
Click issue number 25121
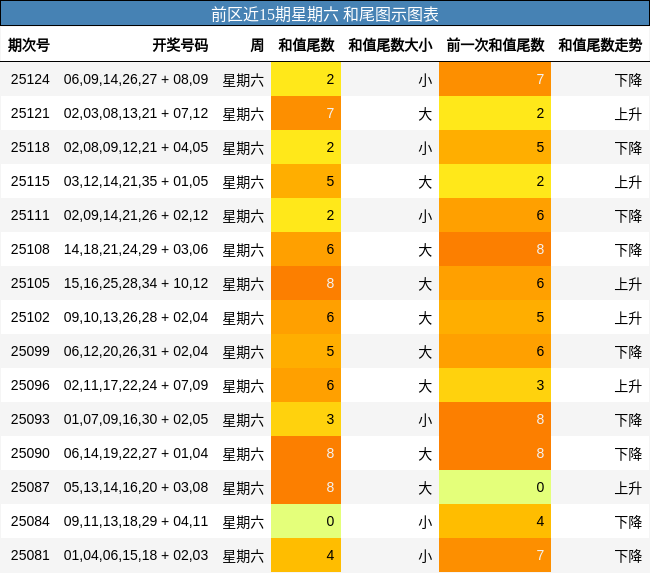(x=30, y=113)
